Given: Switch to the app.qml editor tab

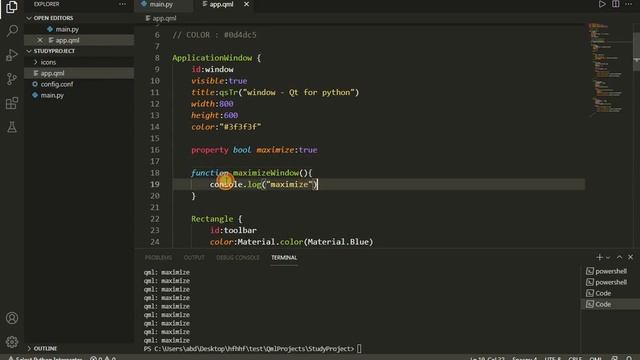Looking at the screenshot, I should (x=221, y=4).
